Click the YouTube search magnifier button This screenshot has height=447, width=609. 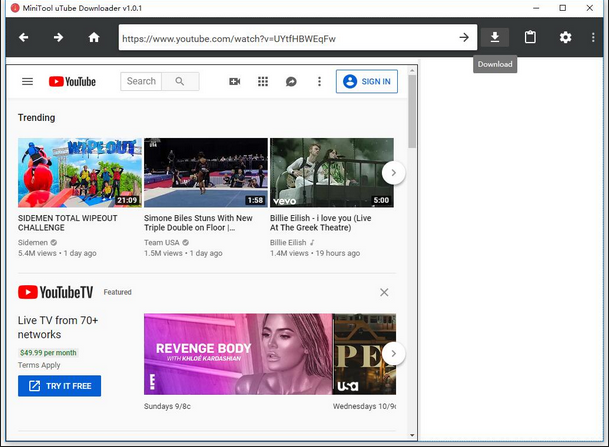tap(180, 81)
